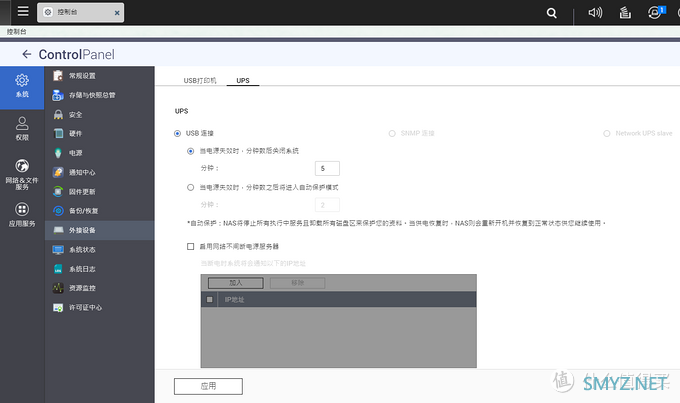Select the 权限 user category
680x403 pixels.
coord(22,128)
